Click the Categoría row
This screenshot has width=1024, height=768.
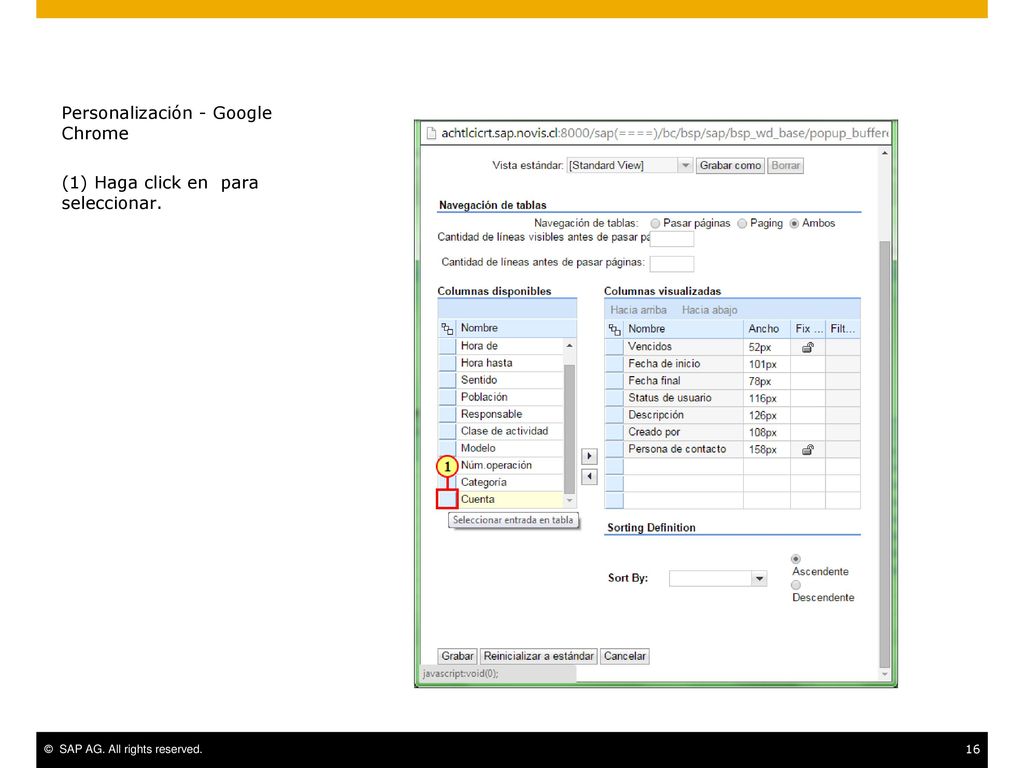click(x=501, y=482)
